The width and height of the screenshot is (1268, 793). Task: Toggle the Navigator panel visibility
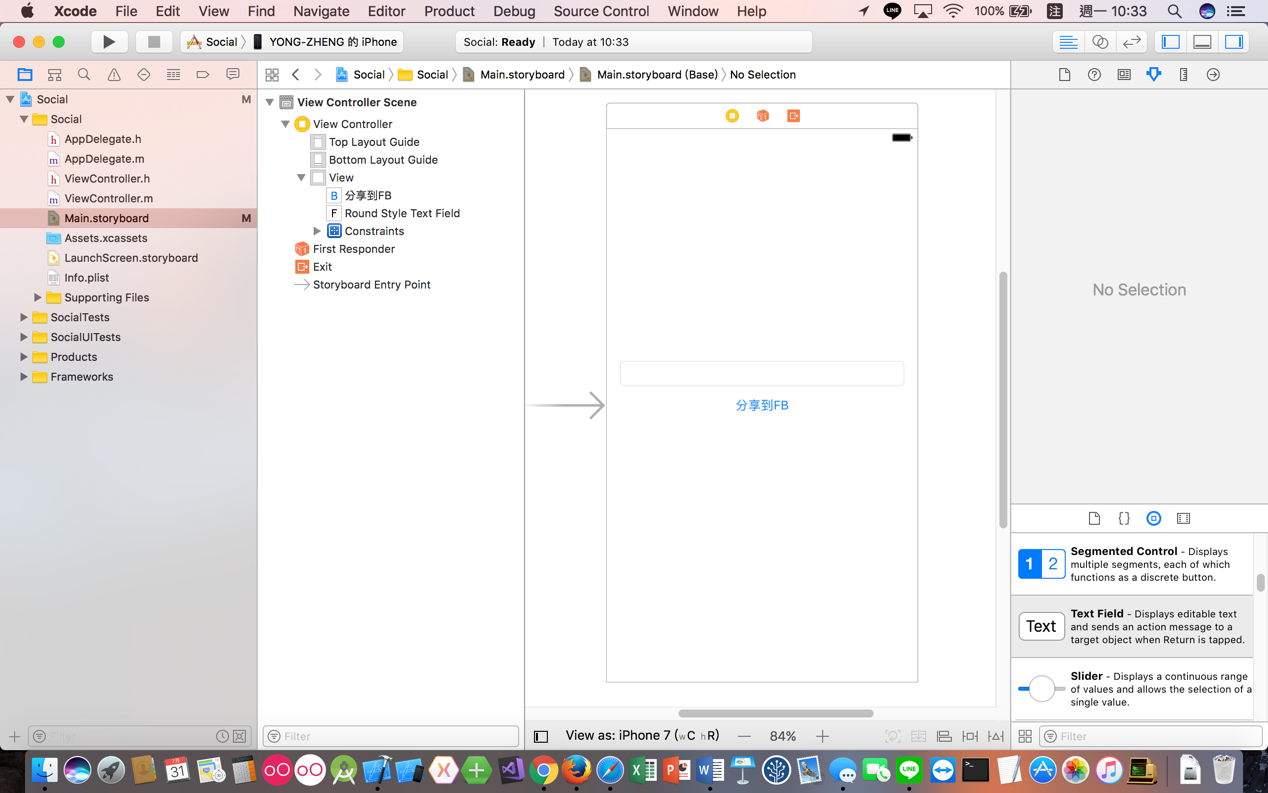click(1171, 41)
